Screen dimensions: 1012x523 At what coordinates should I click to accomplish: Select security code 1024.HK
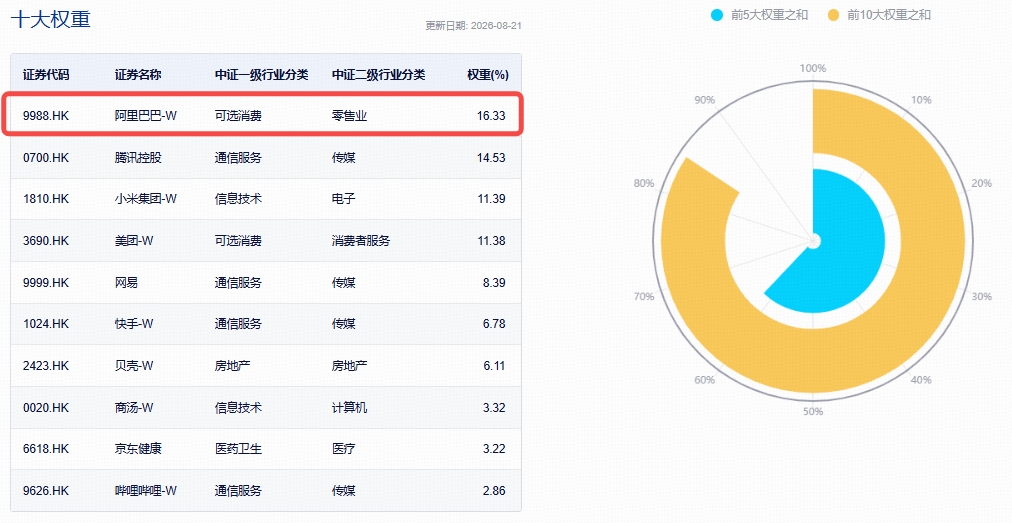coord(46,324)
